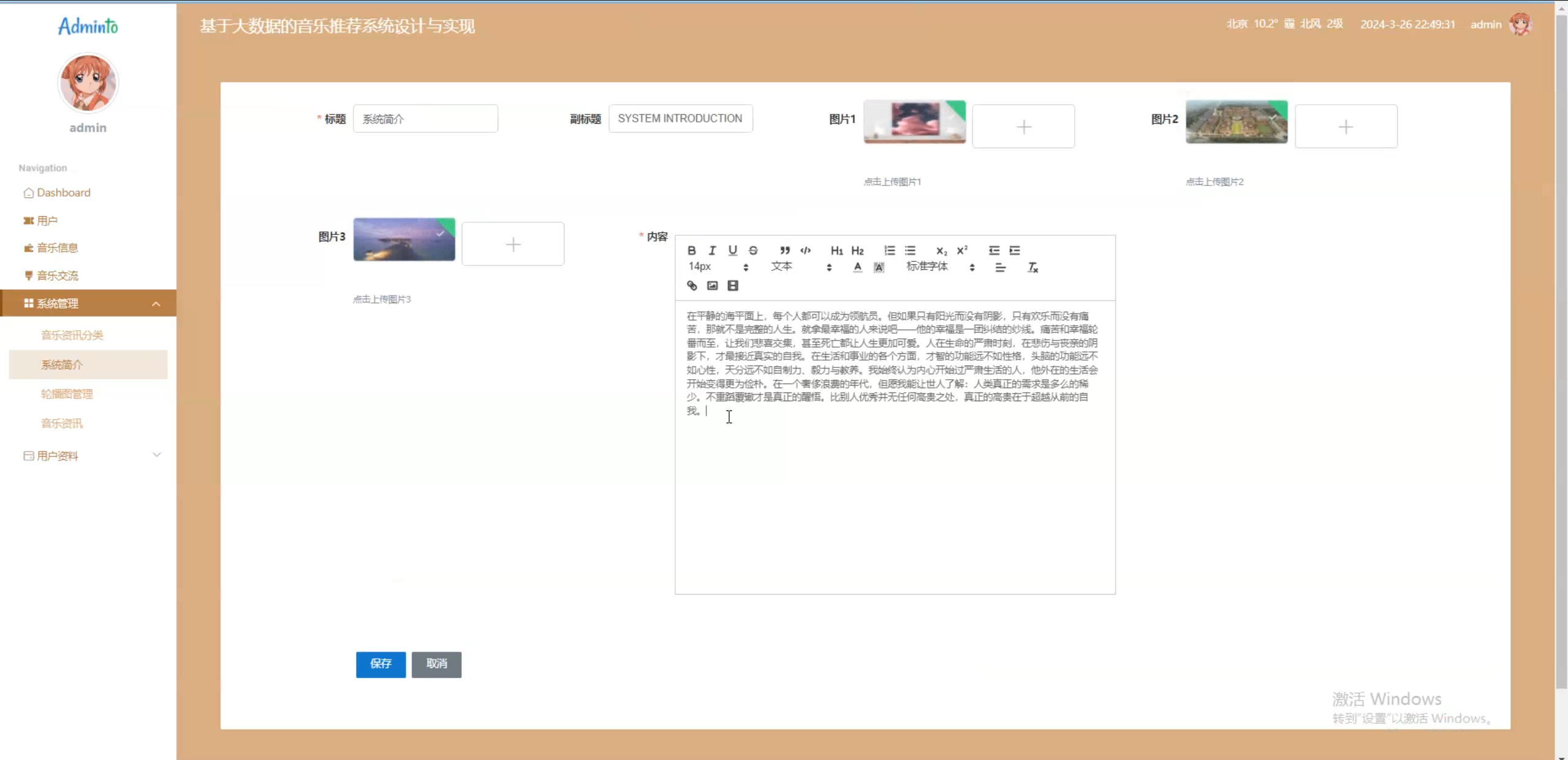Clear text formatting with Tx icon
This screenshot has height=760, width=1568.
[1032, 268]
